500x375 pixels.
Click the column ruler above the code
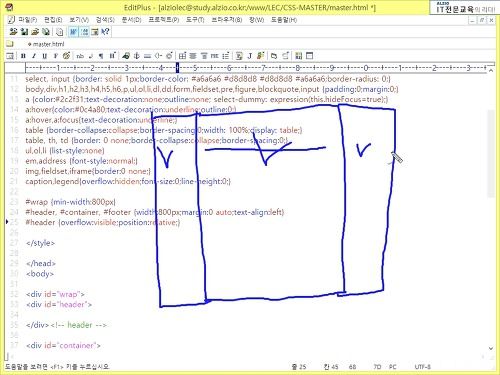click(256, 68)
